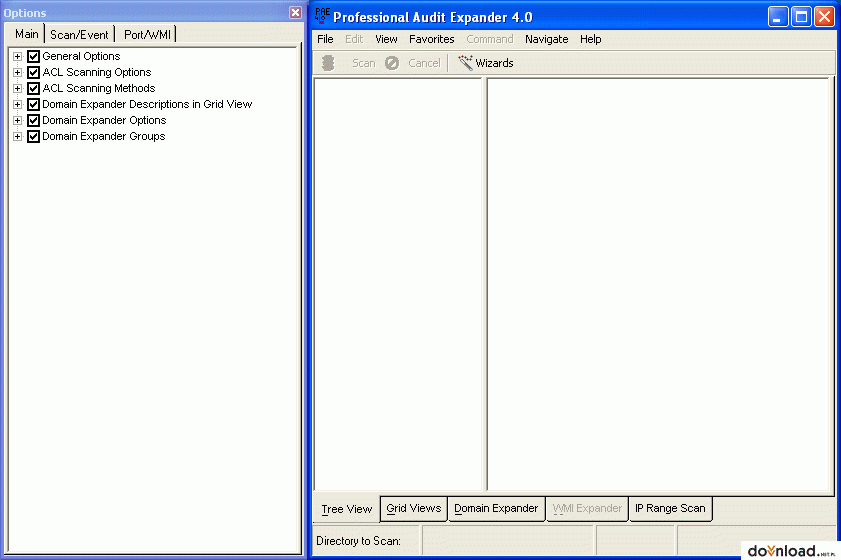
Task: Switch to the Scan/Event options tab
Action: pos(79,34)
